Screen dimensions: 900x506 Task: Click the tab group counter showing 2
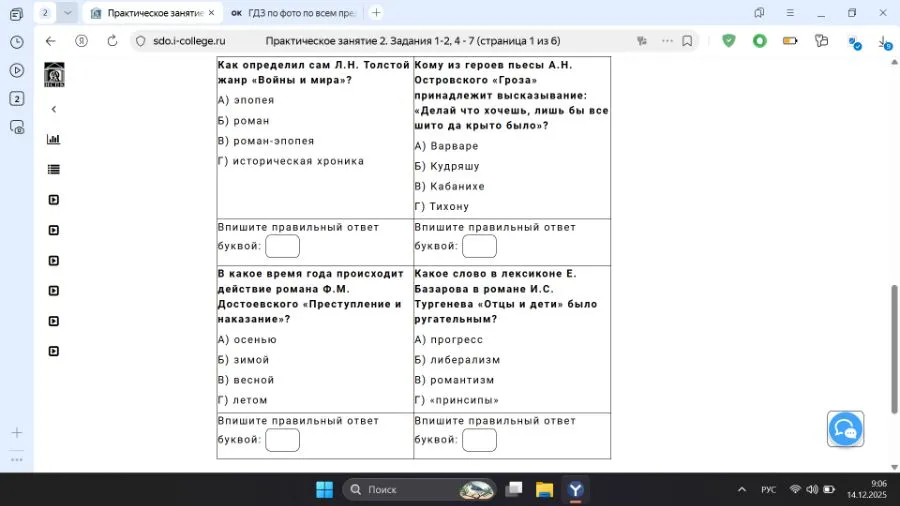(x=45, y=13)
